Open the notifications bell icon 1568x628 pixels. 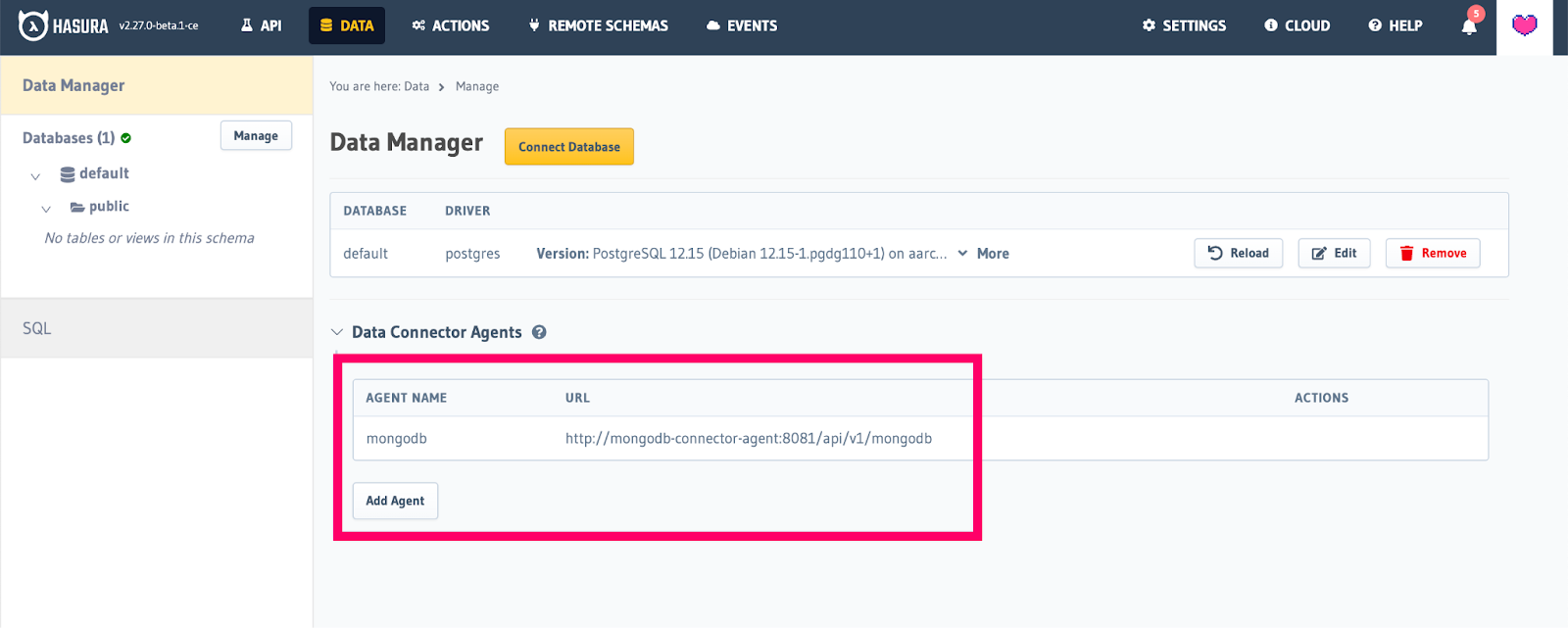pos(1469,26)
